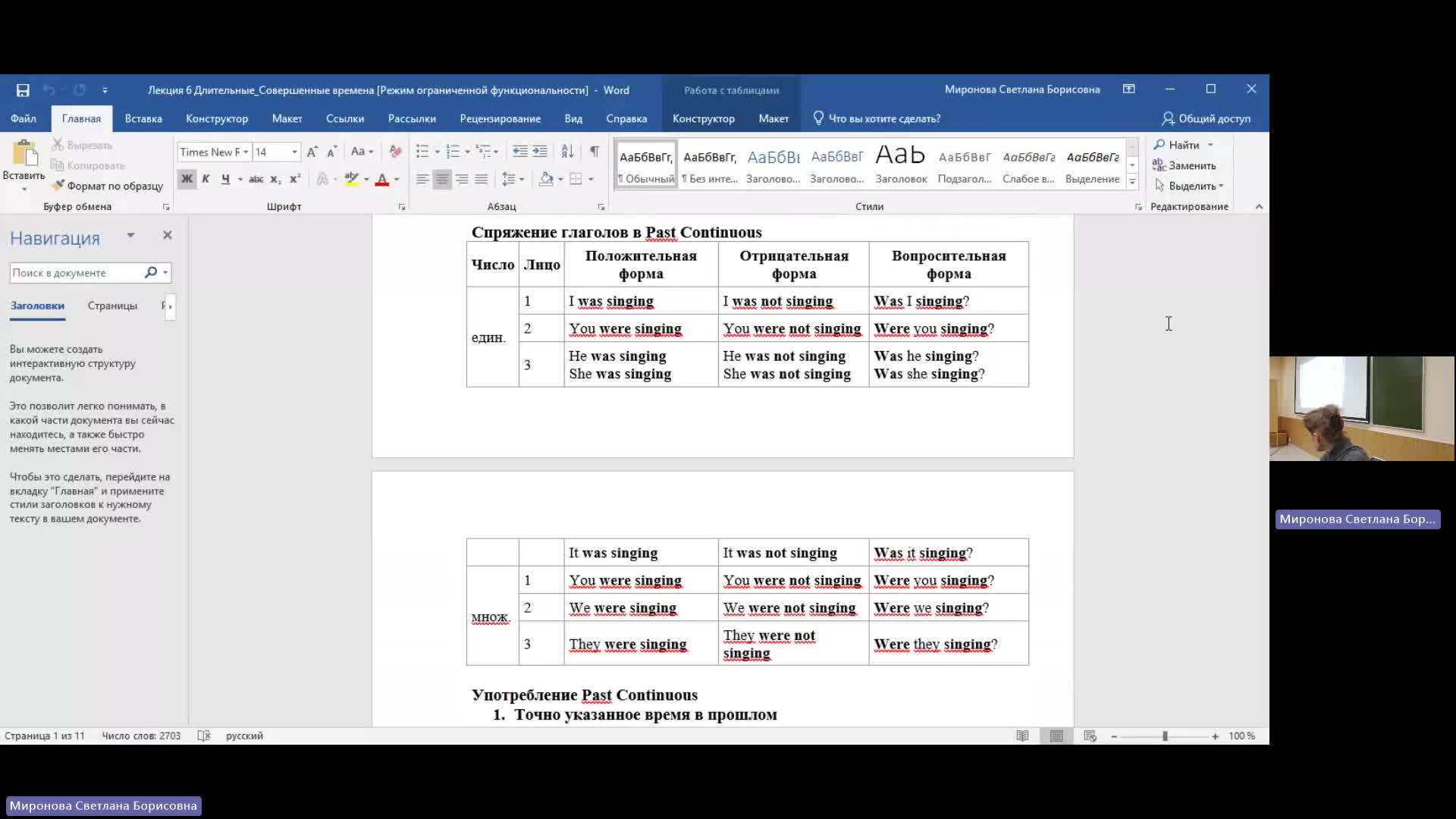The height and width of the screenshot is (819, 1456).
Task: Open the table tools Макет tab
Action: pos(773,118)
